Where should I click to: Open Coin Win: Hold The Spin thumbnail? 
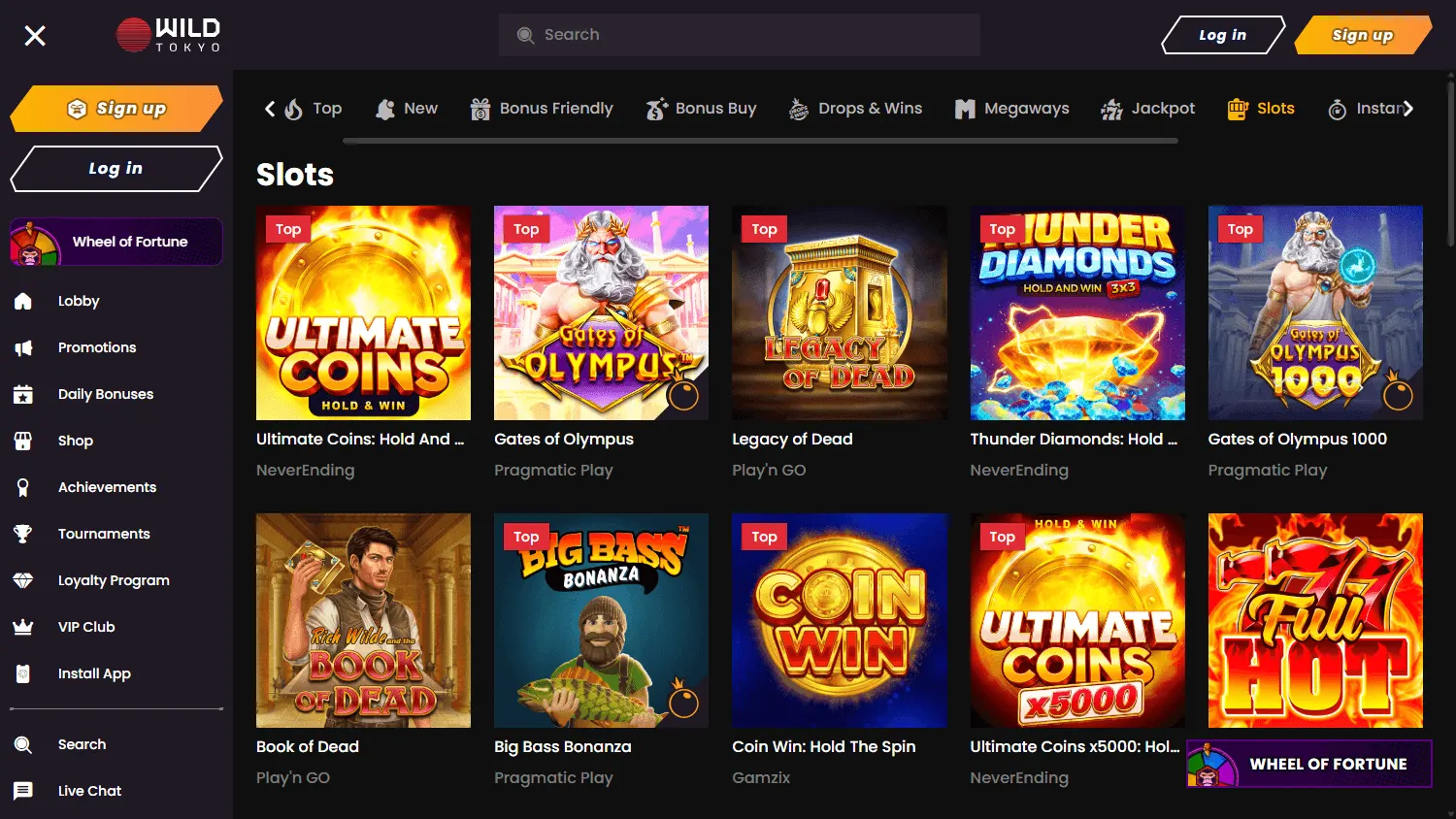pos(840,620)
